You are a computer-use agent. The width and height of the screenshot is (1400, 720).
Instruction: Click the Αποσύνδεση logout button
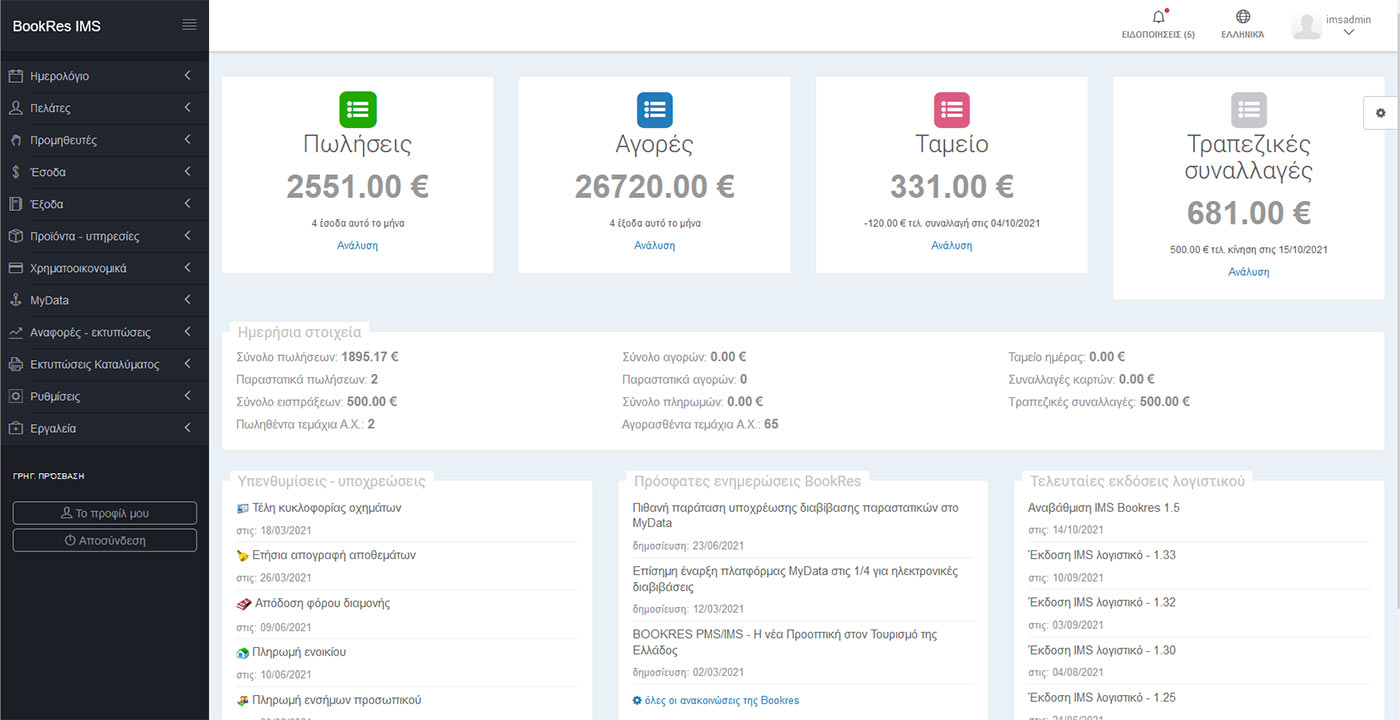click(x=105, y=540)
